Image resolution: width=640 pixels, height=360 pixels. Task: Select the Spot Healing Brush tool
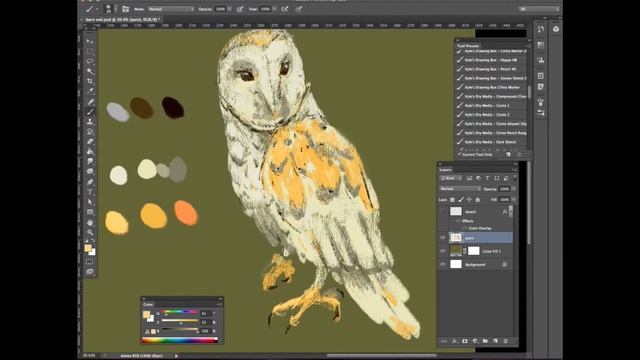(90, 102)
